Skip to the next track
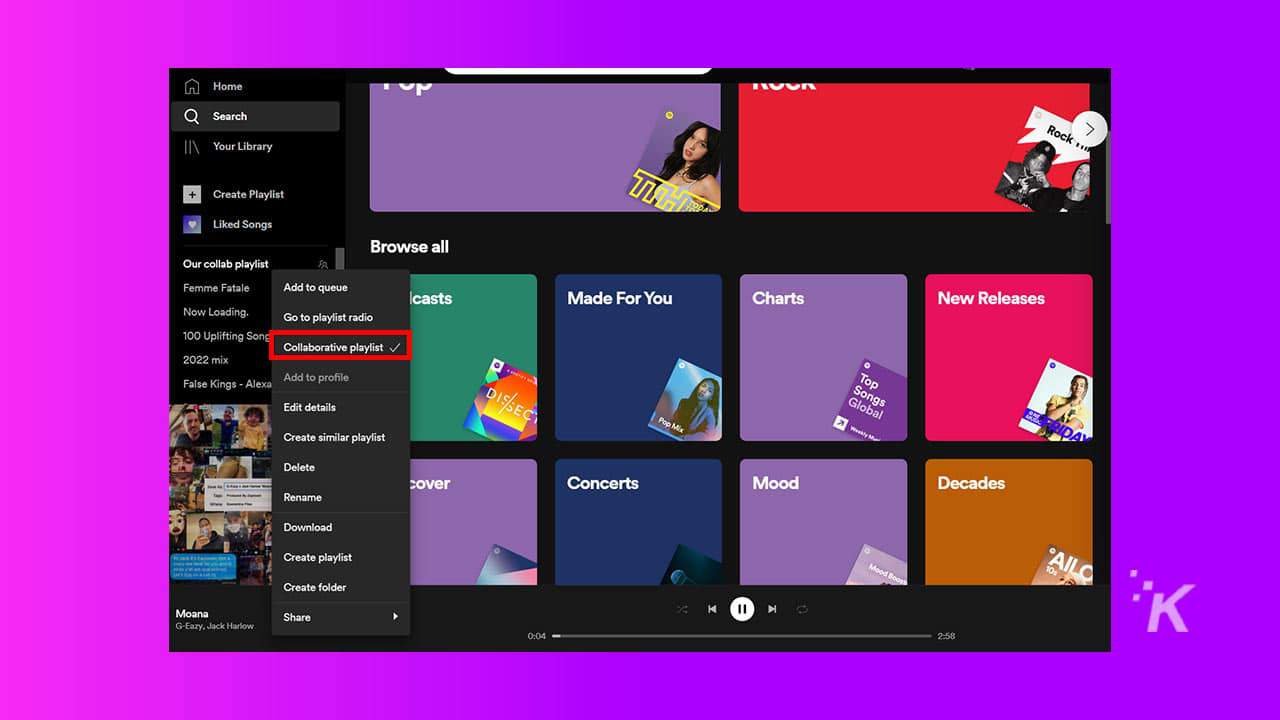This screenshot has width=1280, height=720. pyautogui.click(x=772, y=608)
